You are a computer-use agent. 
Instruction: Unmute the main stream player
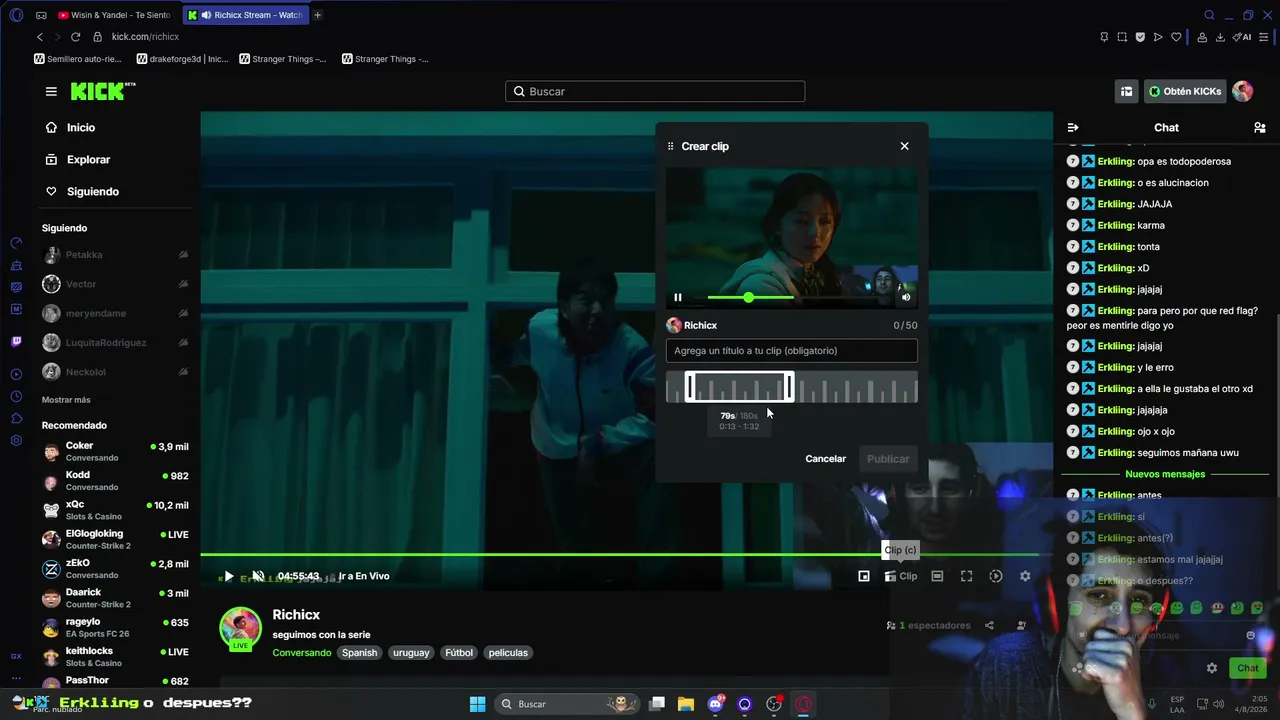258,576
